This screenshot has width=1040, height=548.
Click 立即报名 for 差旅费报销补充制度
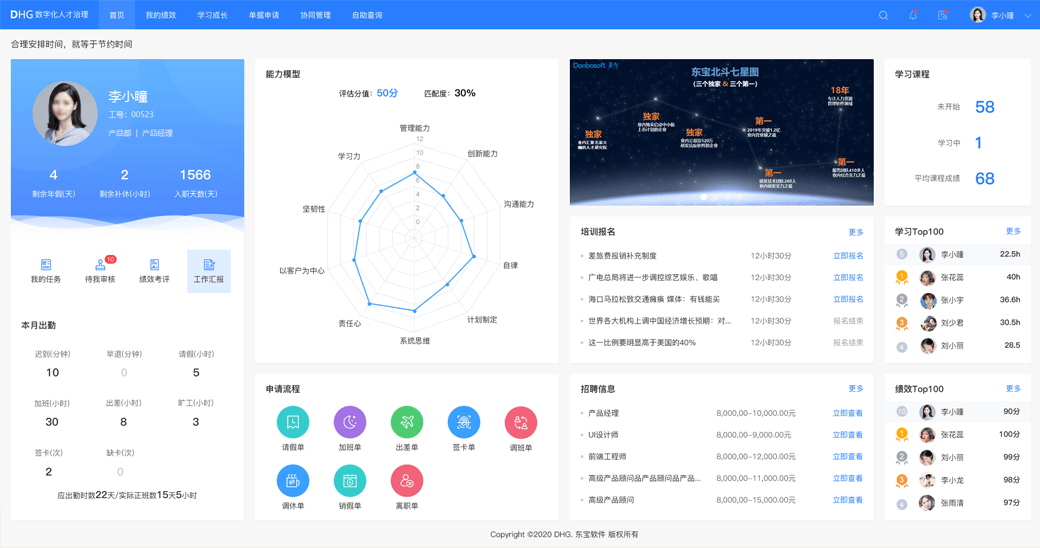pos(848,256)
